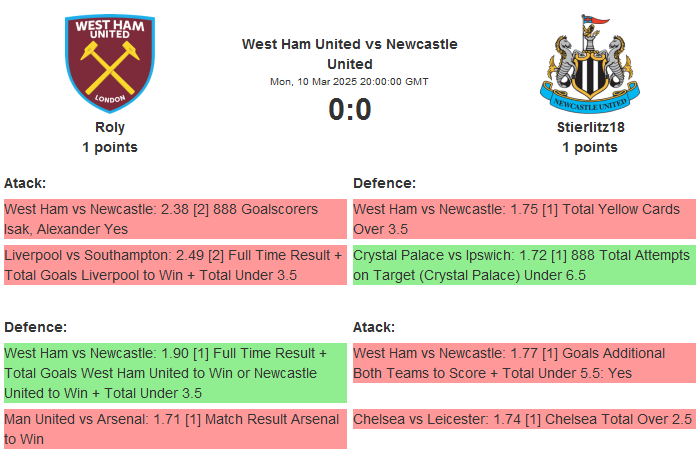
Task: Click the player name Roly
Action: pyautogui.click(x=110, y=127)
